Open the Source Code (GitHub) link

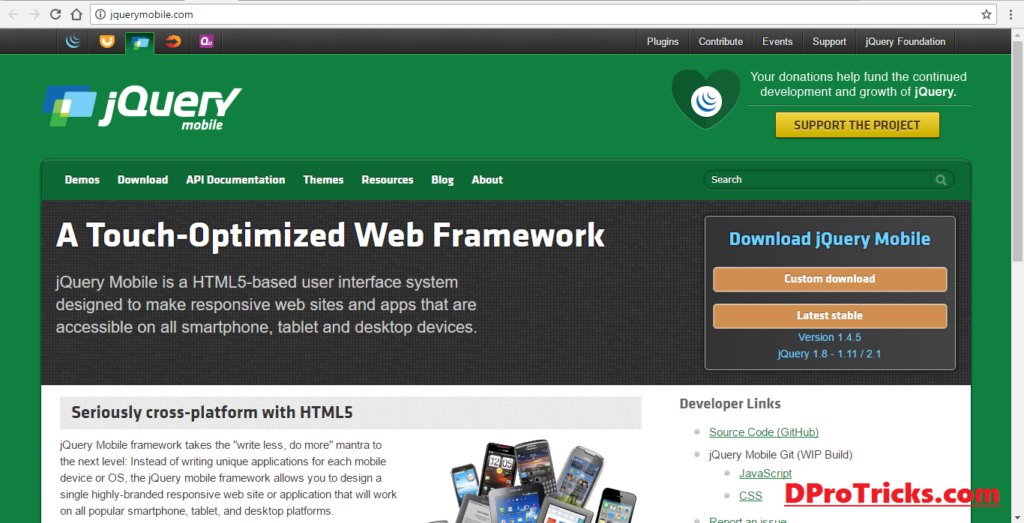(x=763, y=432)
